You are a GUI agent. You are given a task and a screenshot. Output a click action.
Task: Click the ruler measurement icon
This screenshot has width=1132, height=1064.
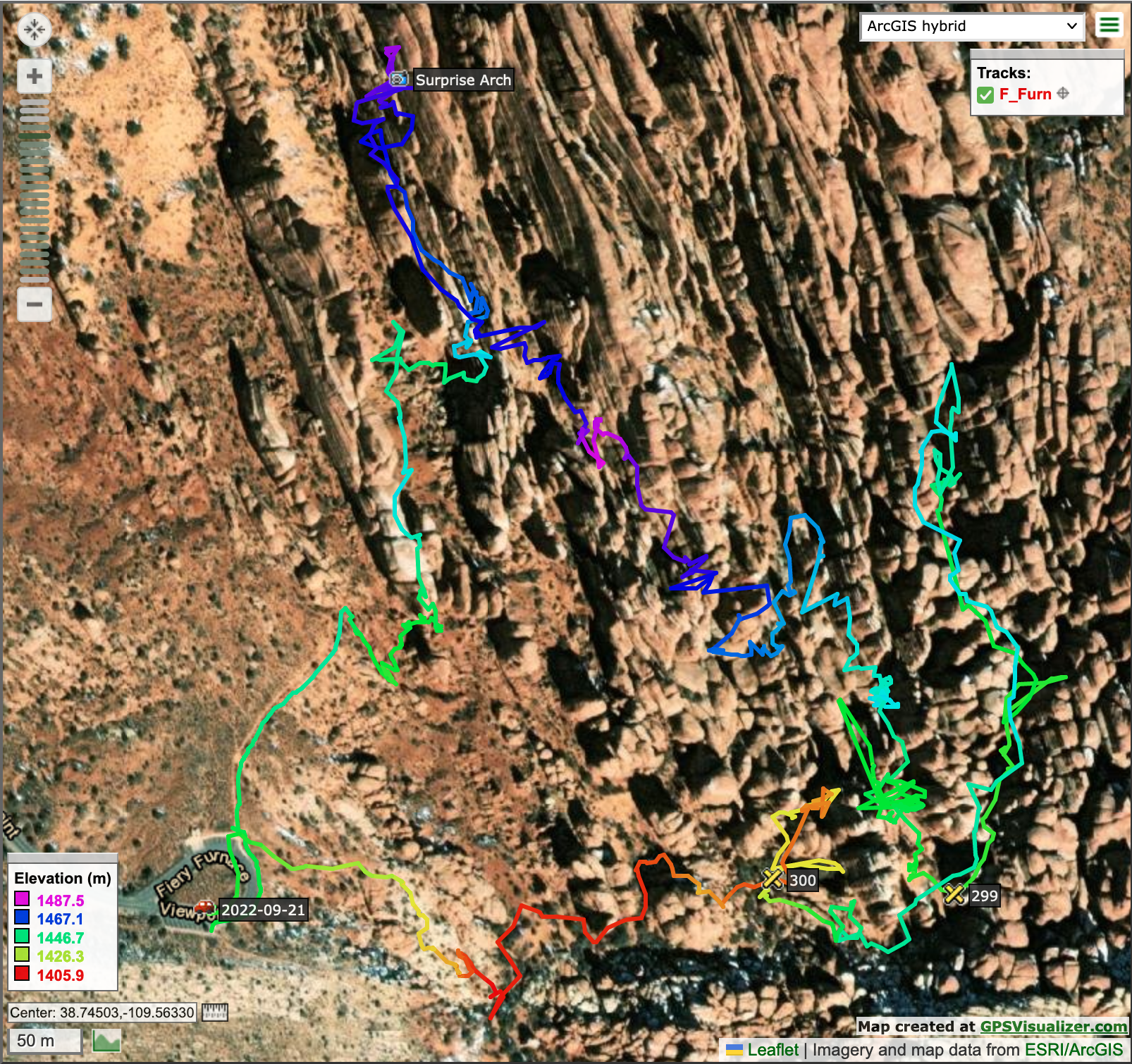(x=215, y=1013)
